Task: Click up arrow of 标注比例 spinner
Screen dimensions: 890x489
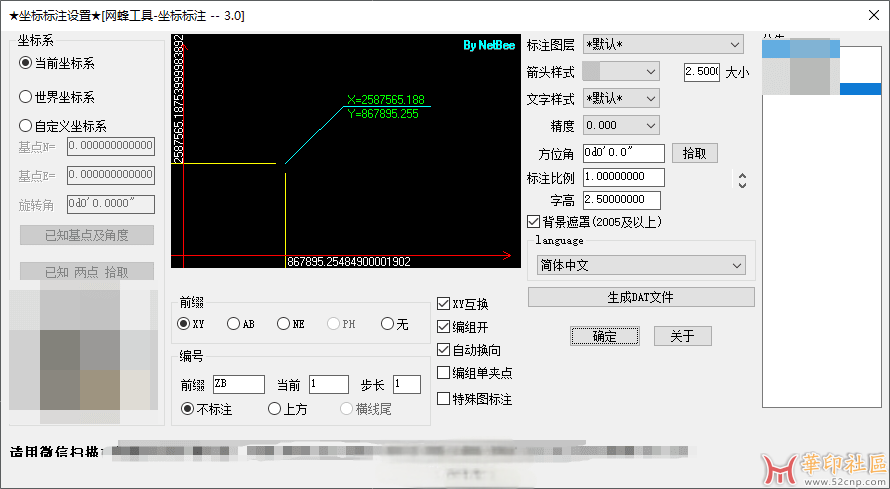Action: (x=742, y=175)
